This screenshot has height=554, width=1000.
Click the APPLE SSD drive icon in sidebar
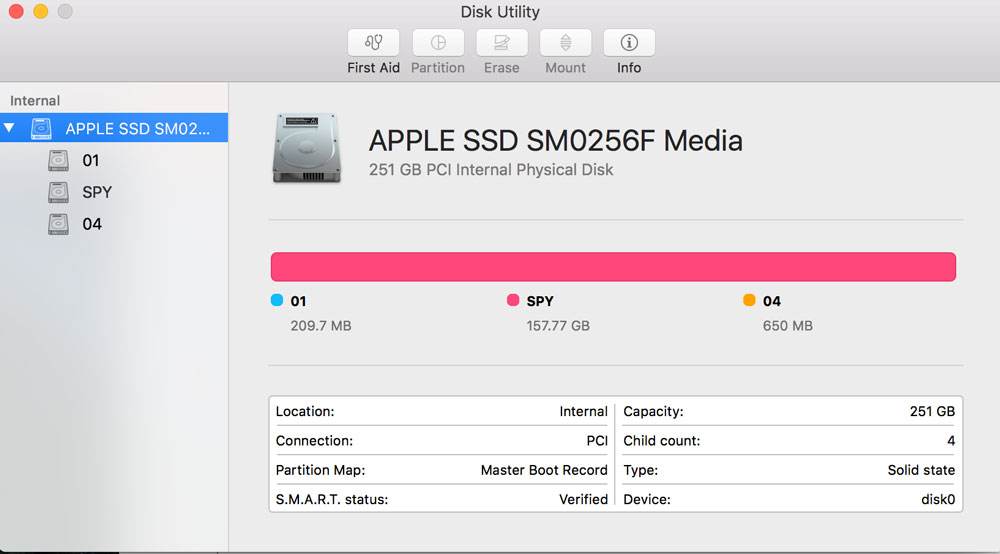41,128
